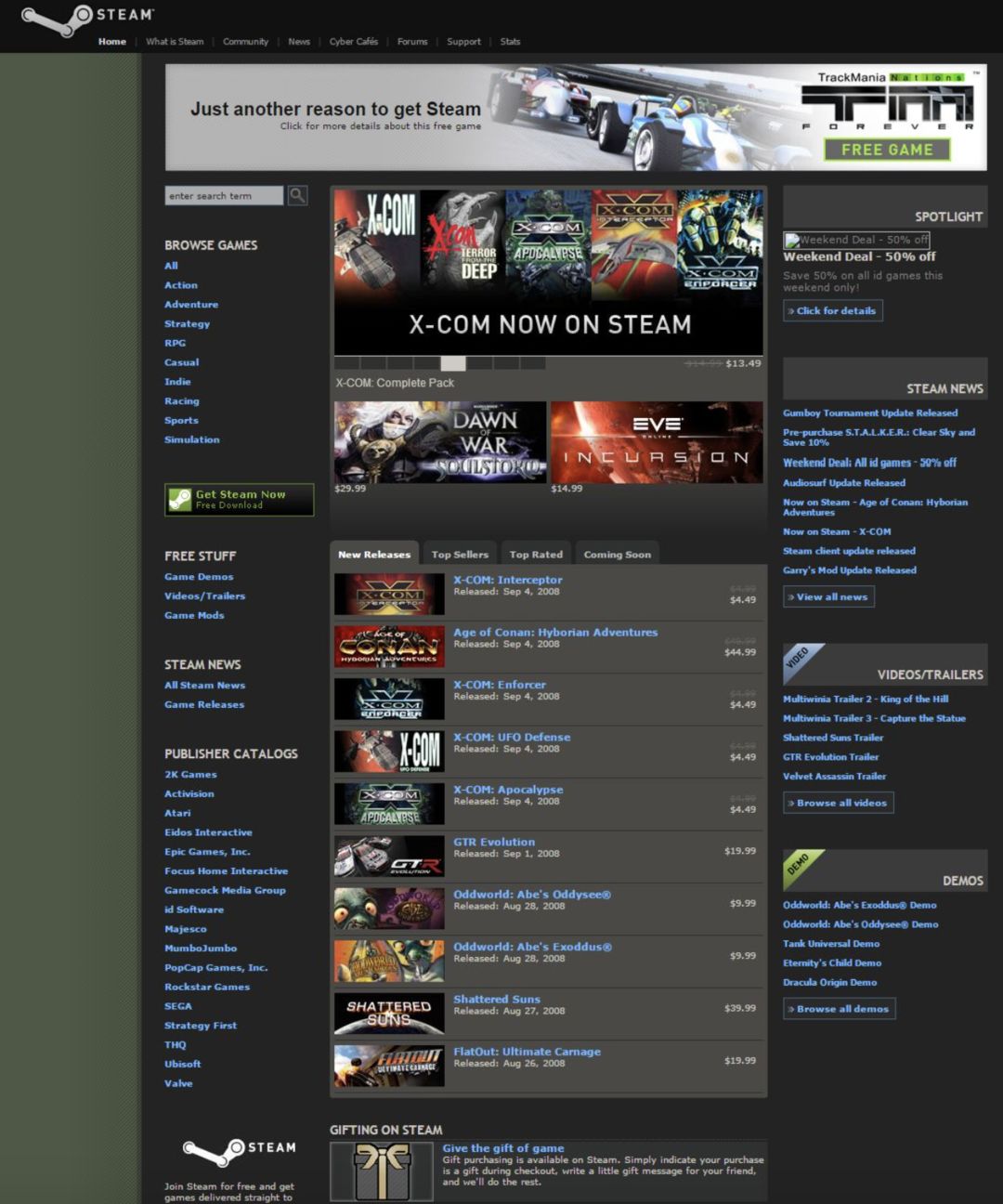This screenshot has height=1204, width=1003.
Task: Browse the Action games category
Action: pos(181,285)
